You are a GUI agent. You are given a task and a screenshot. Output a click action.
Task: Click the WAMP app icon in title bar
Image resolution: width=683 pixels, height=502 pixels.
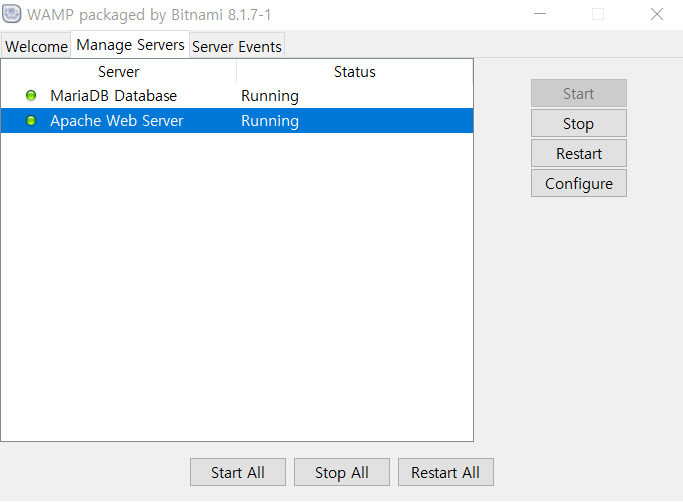pos(12,14)
